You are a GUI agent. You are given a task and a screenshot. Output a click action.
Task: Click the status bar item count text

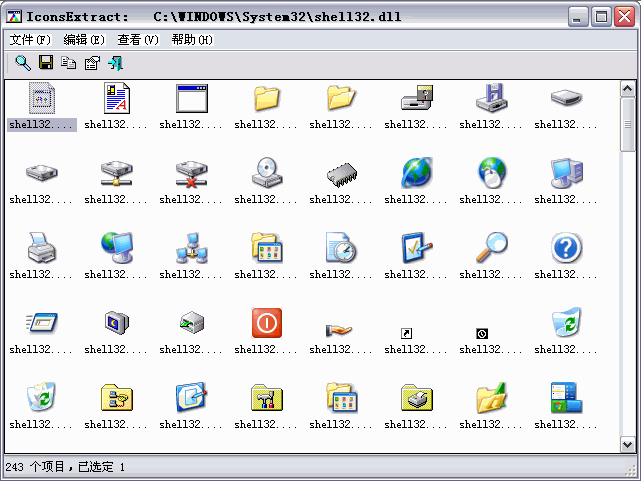[65, 467]
